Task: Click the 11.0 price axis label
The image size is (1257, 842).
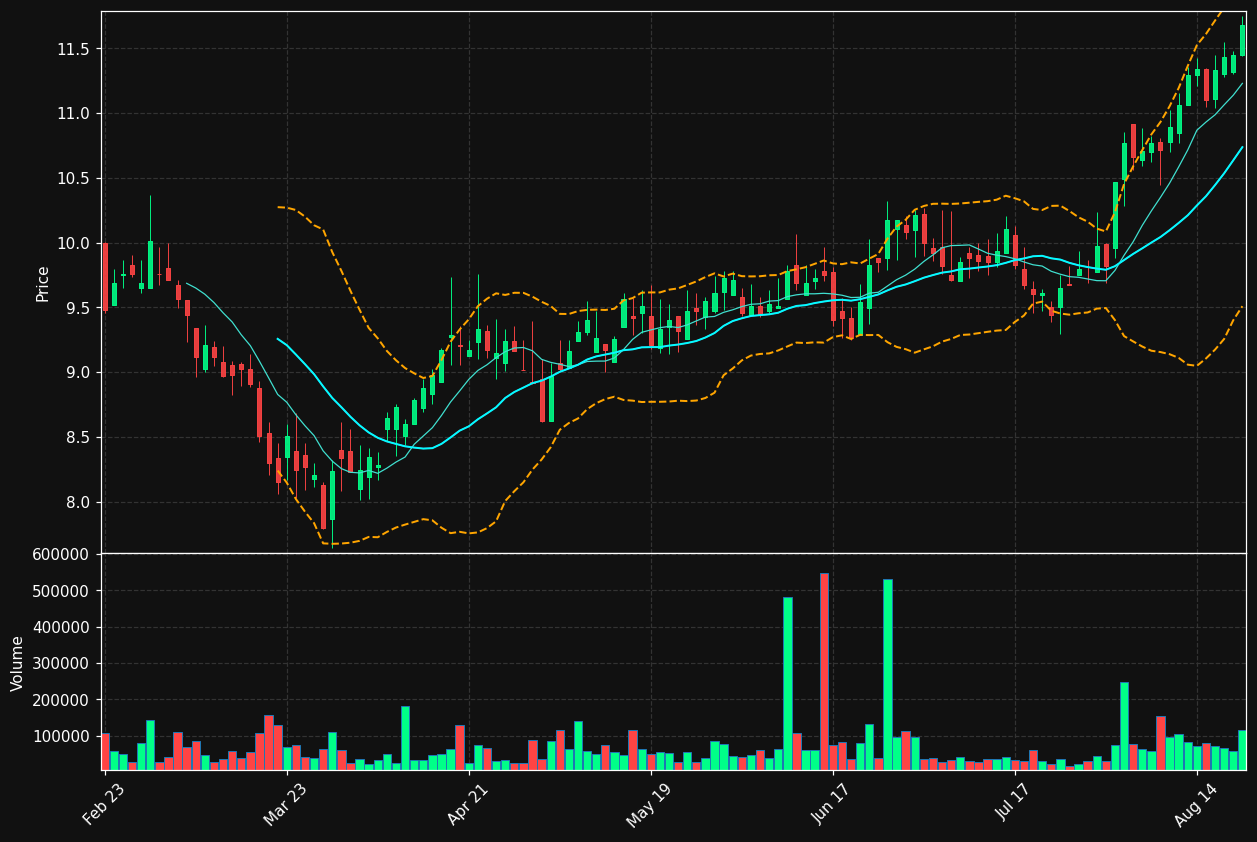Action: tap(72, 114)
